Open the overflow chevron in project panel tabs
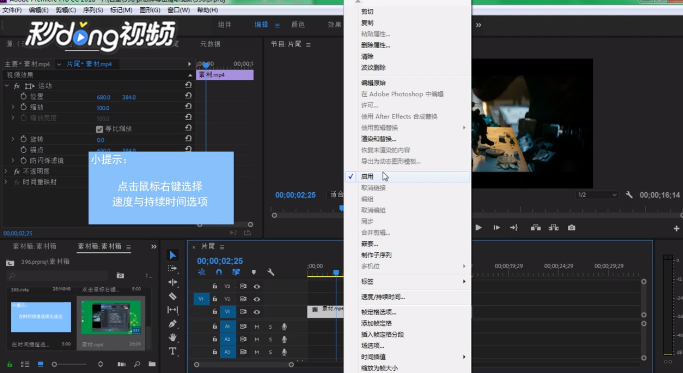 coord(154,247)
